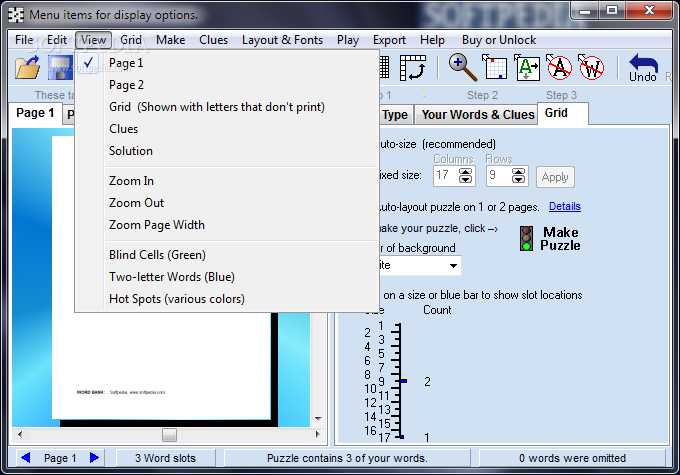Open the background color dropdown

[453, 265]
